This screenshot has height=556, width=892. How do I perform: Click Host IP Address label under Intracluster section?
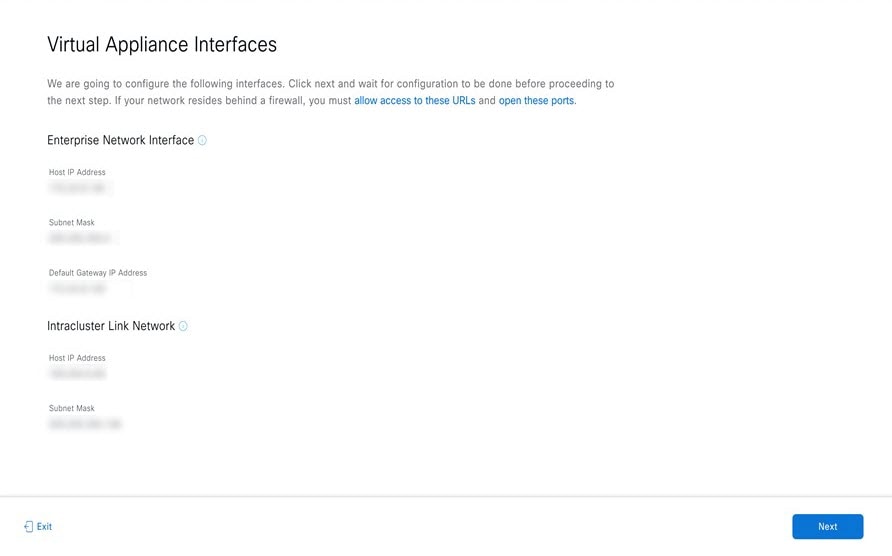click(x=77, y=358)
